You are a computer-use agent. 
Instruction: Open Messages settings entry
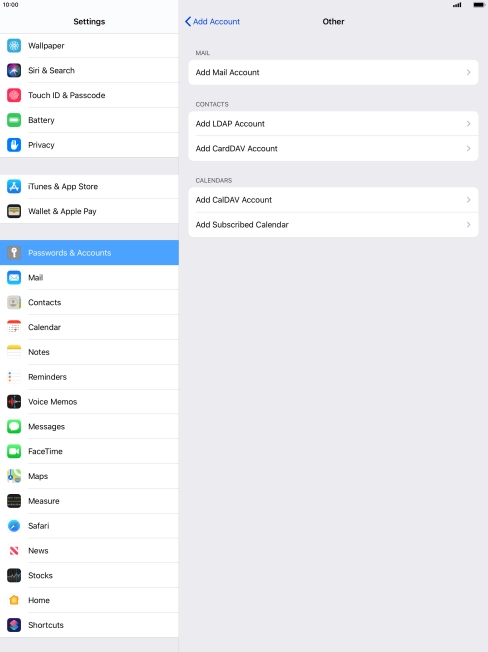point(89,427)
